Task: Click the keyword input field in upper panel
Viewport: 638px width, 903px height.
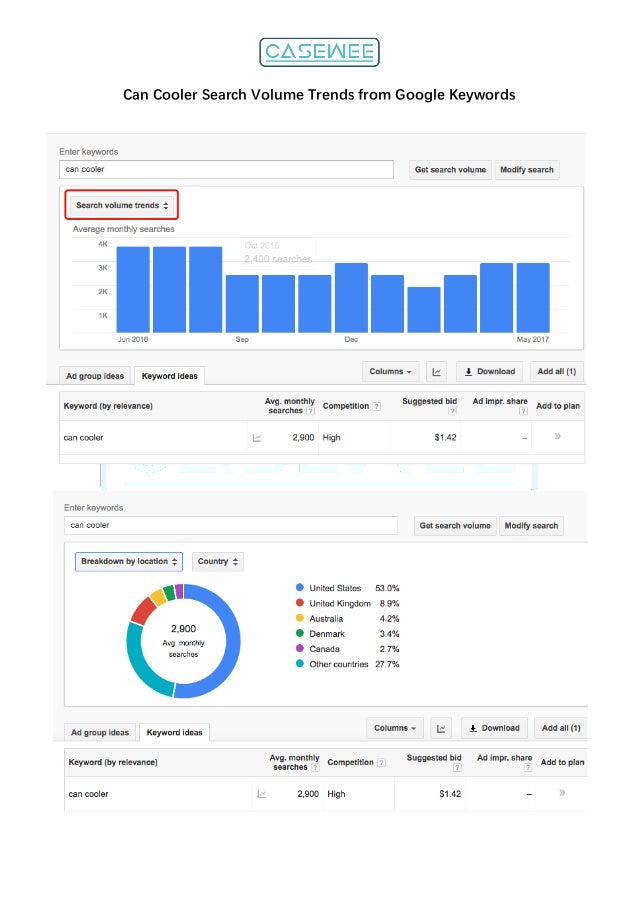Action: click(226, 169)
